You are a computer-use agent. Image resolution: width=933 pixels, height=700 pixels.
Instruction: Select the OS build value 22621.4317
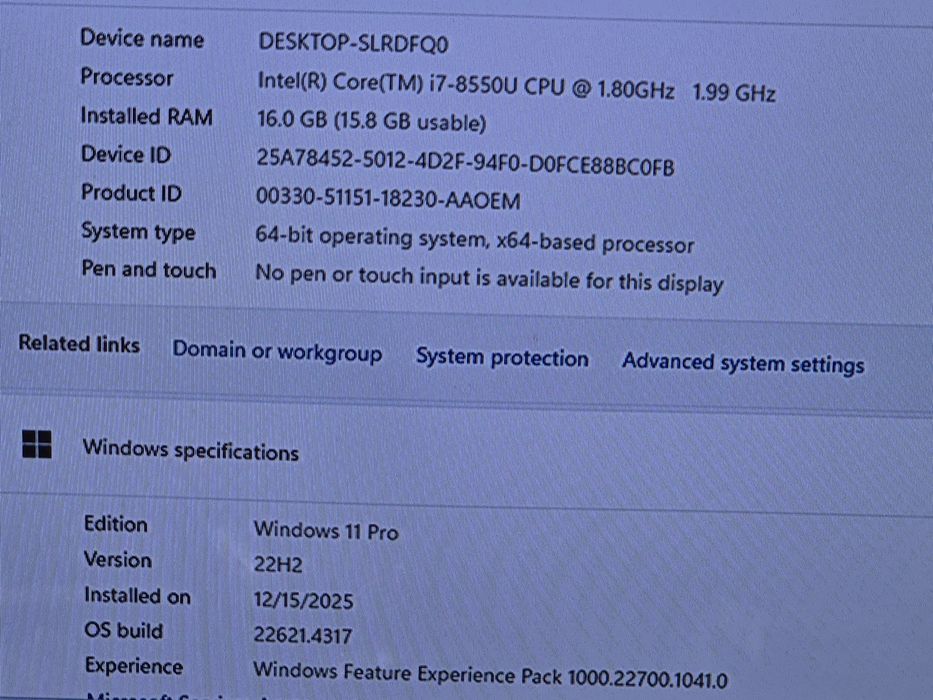coord(303,635)
